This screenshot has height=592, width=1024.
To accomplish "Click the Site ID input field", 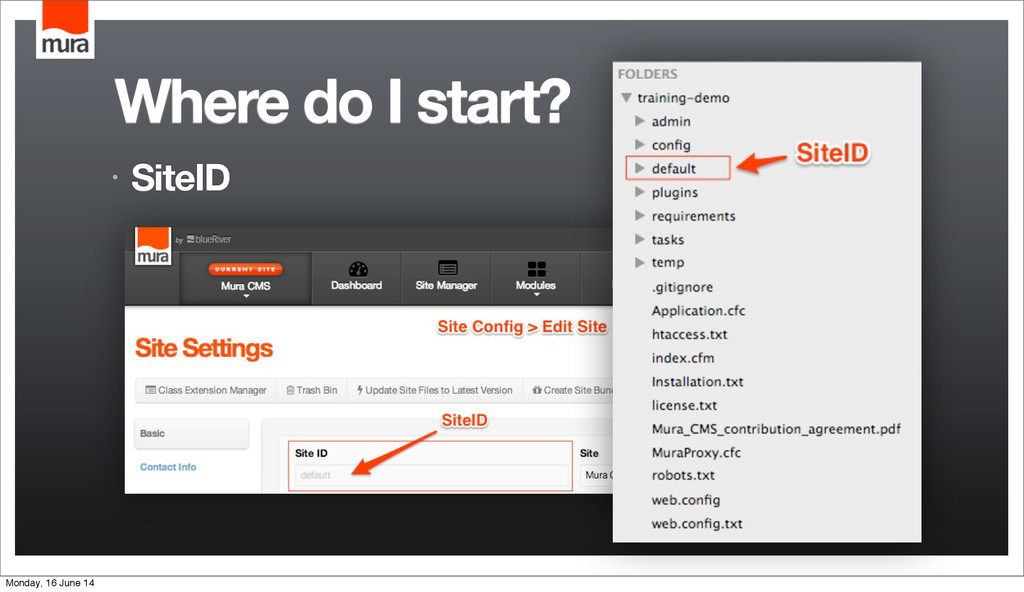I will [431, 475].
